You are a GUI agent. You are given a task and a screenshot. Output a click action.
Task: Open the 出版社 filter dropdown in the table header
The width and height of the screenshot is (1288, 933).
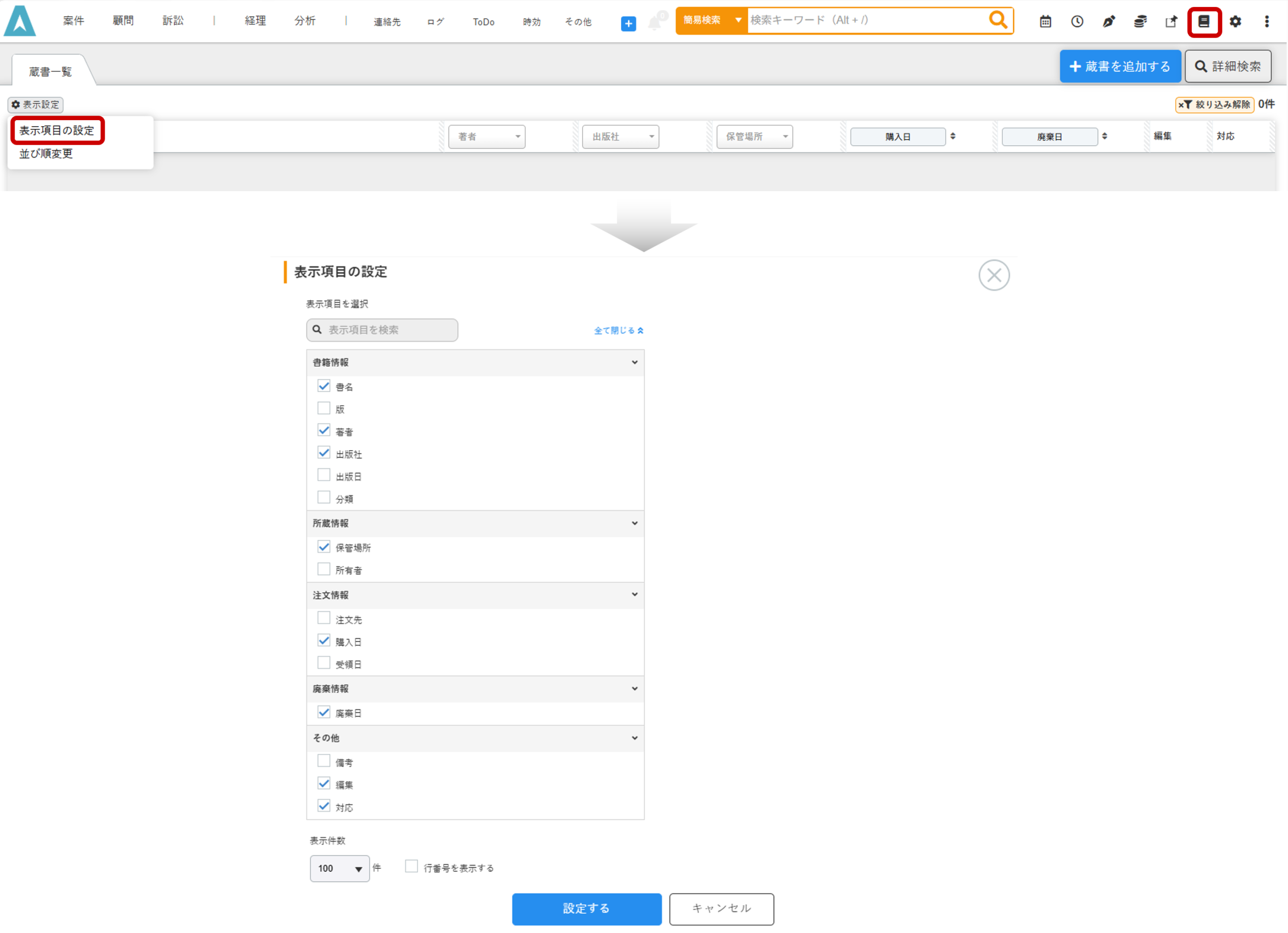tap(621, 137)
